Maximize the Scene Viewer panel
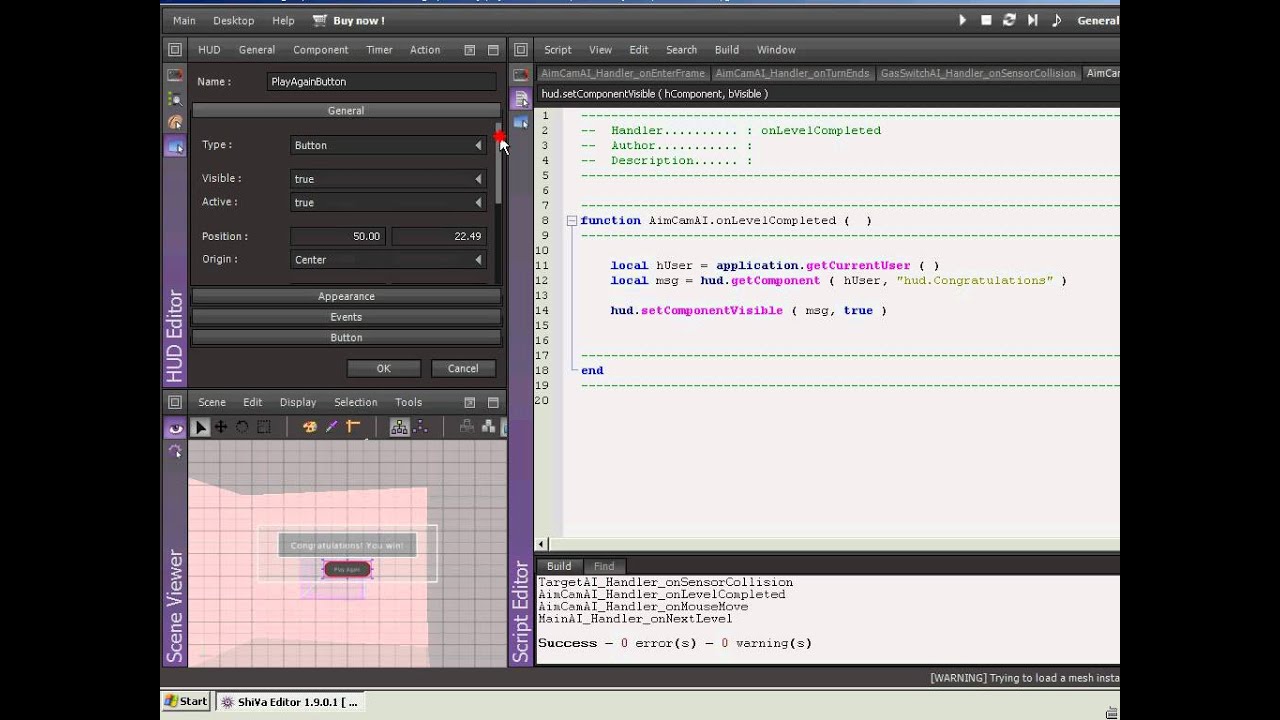 (x=493, y=402)
